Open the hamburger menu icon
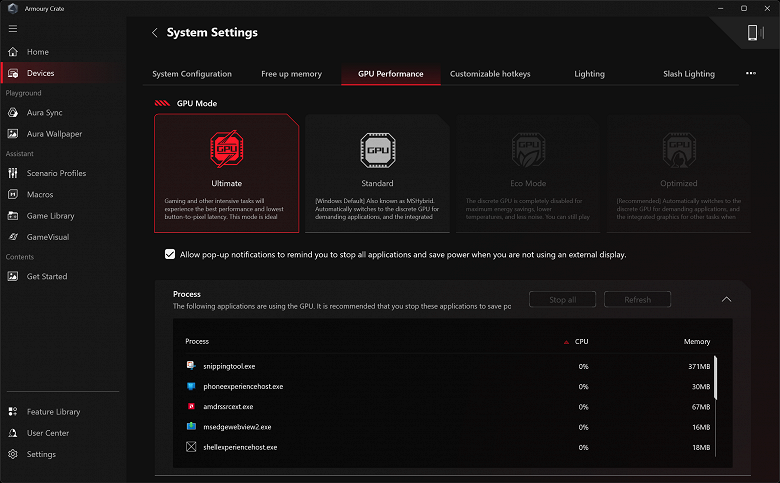The height and width of the screenshot is (483, 780). pyautogui.click(x=13, y=28)
